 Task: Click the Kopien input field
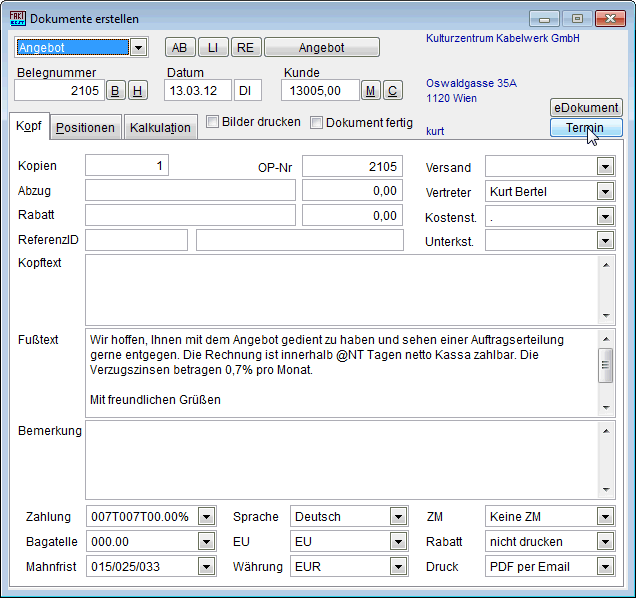tap(127, 165)
